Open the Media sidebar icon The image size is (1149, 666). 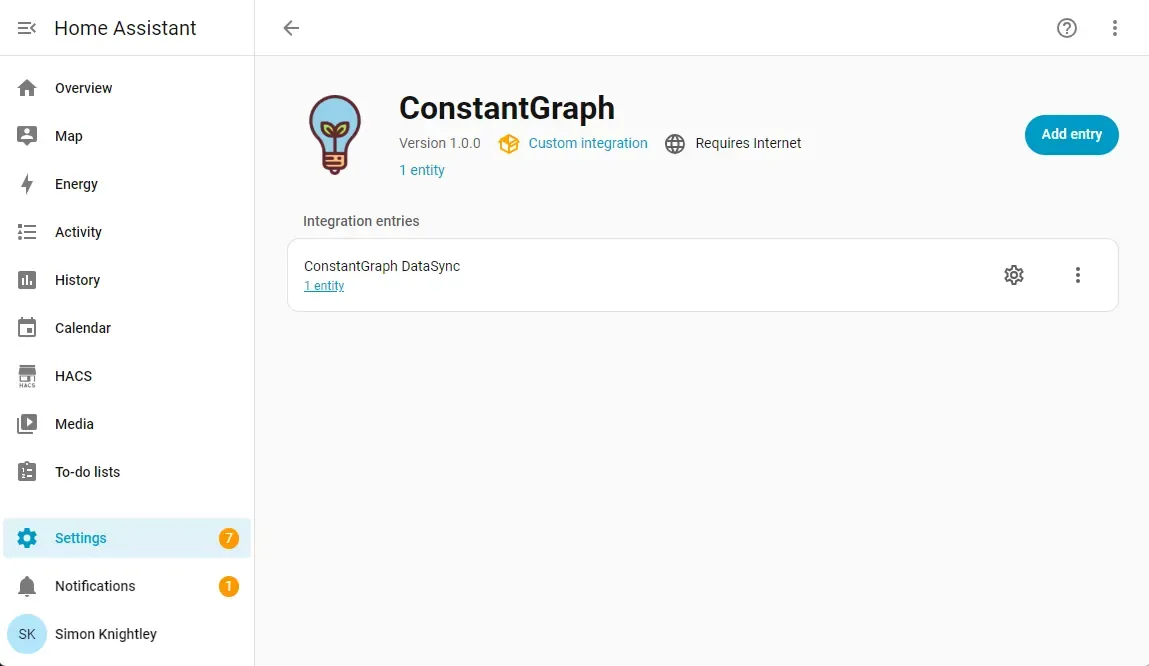[27, 424]
